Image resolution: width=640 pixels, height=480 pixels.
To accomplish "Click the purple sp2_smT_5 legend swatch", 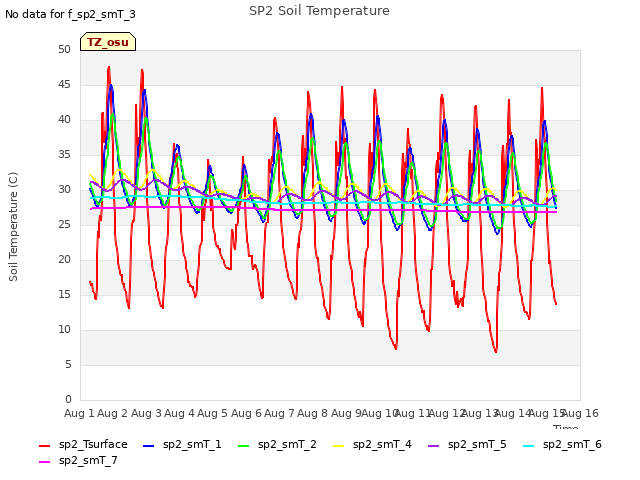I will coord(433,446).
